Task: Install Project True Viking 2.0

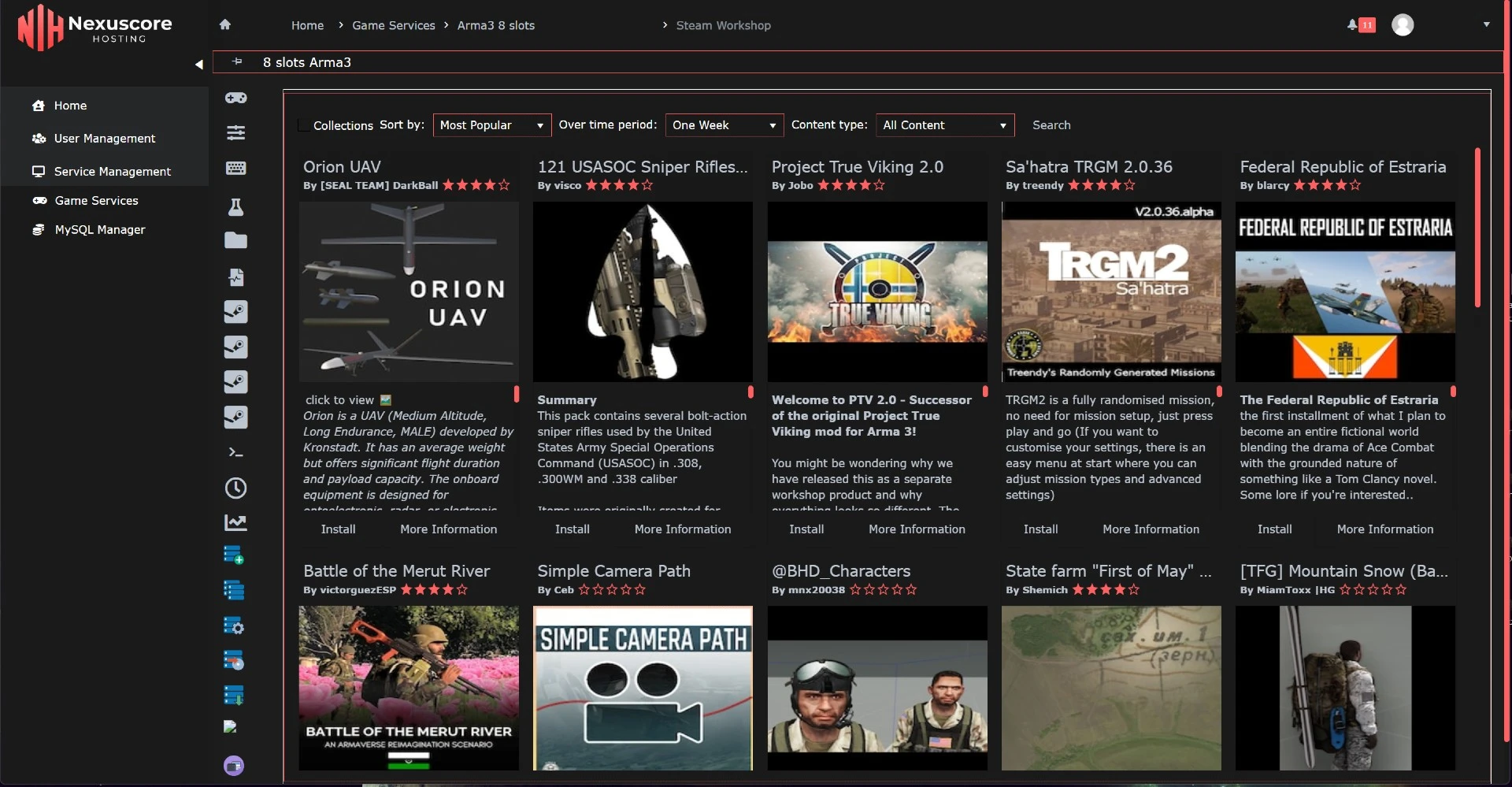Action: 806,529
